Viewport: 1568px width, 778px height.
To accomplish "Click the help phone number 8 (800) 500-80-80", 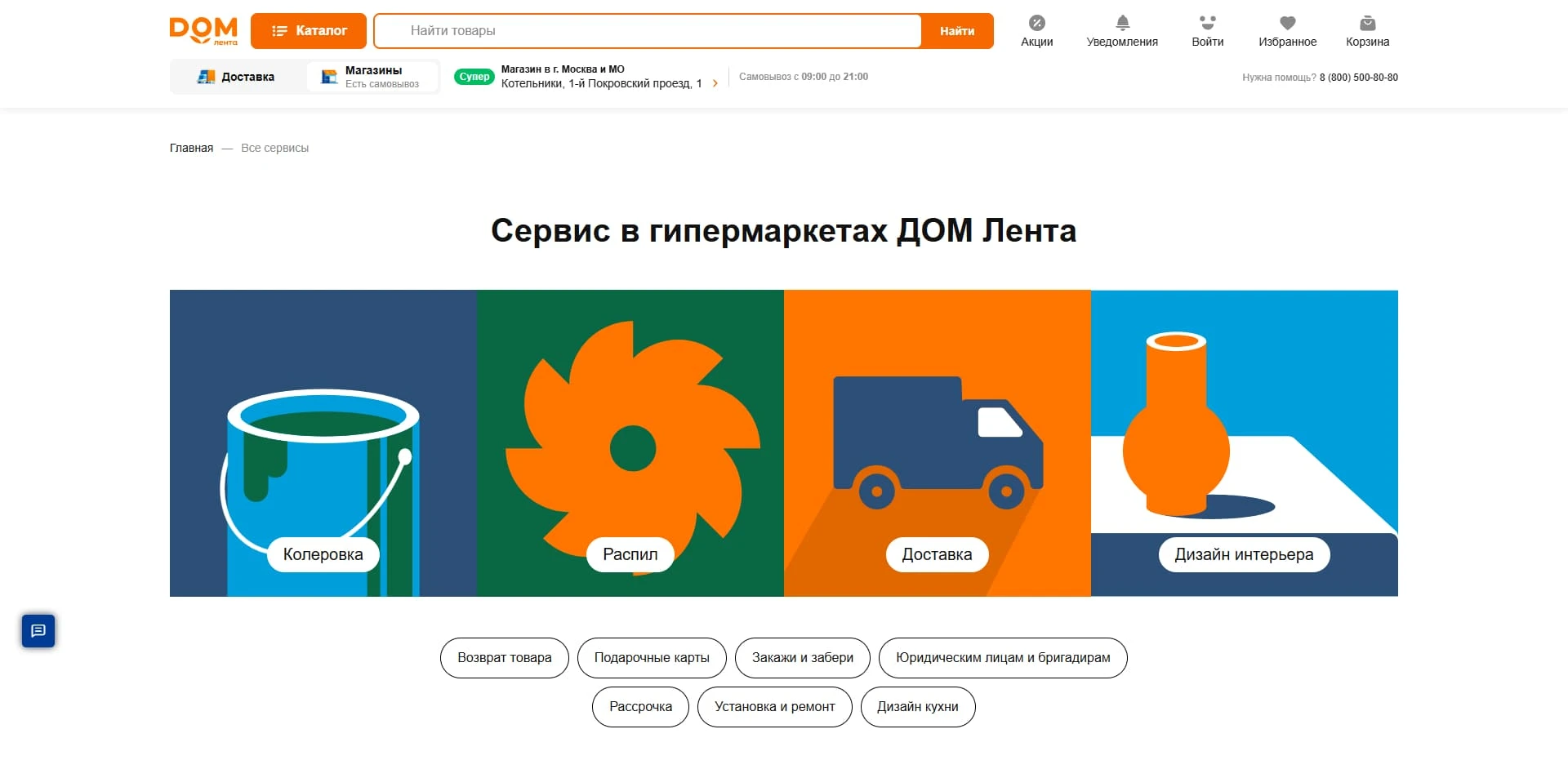I will (1359, 78).
